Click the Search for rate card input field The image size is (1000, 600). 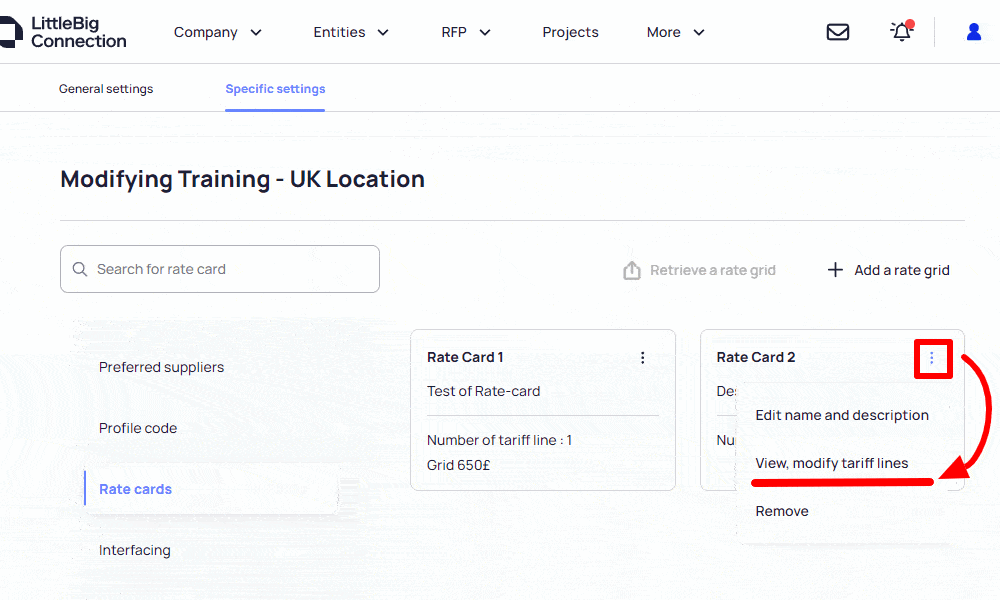(219, 268)
